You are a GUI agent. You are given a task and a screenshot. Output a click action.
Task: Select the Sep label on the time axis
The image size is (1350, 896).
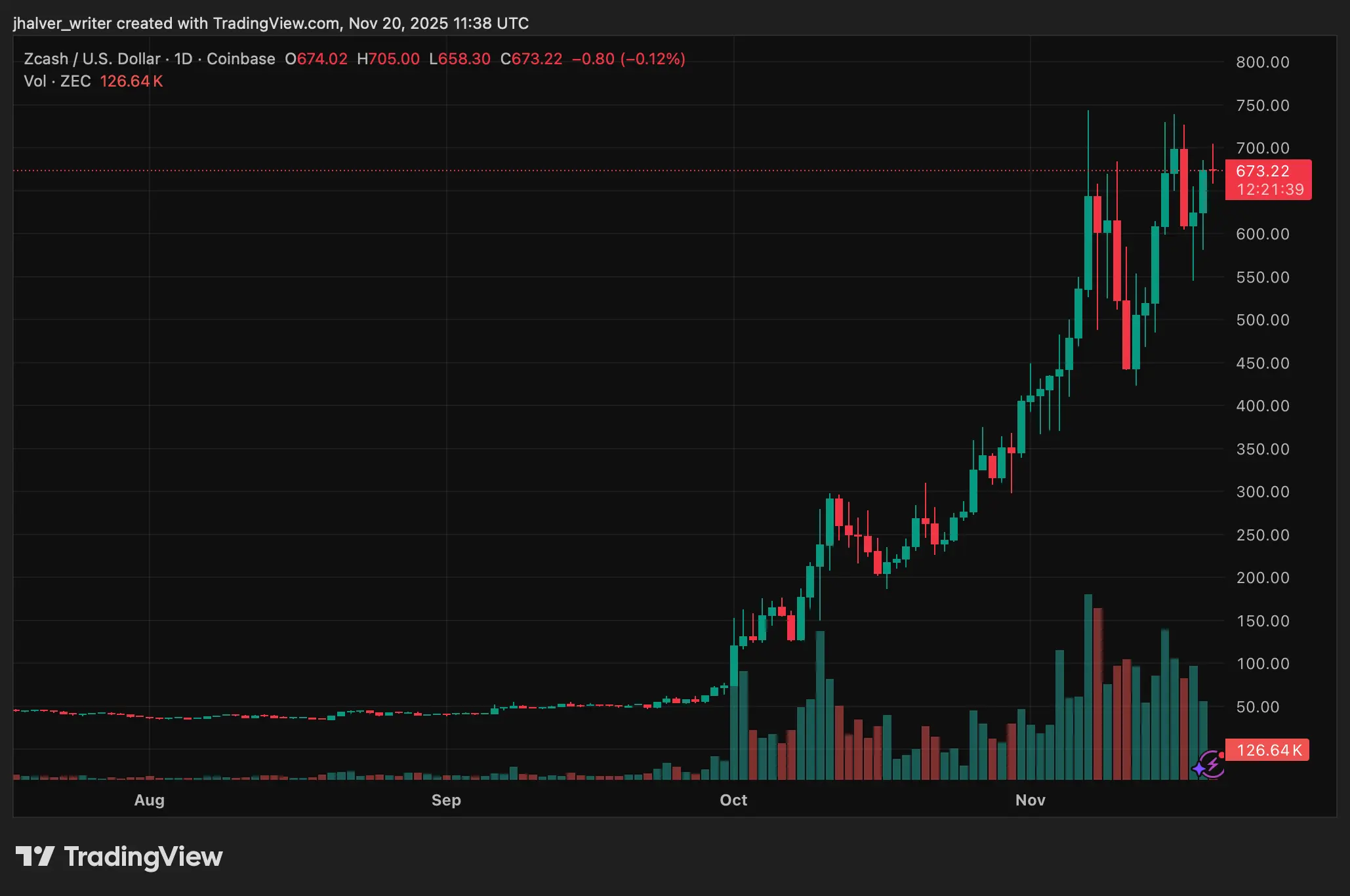[x=446, y=800]
